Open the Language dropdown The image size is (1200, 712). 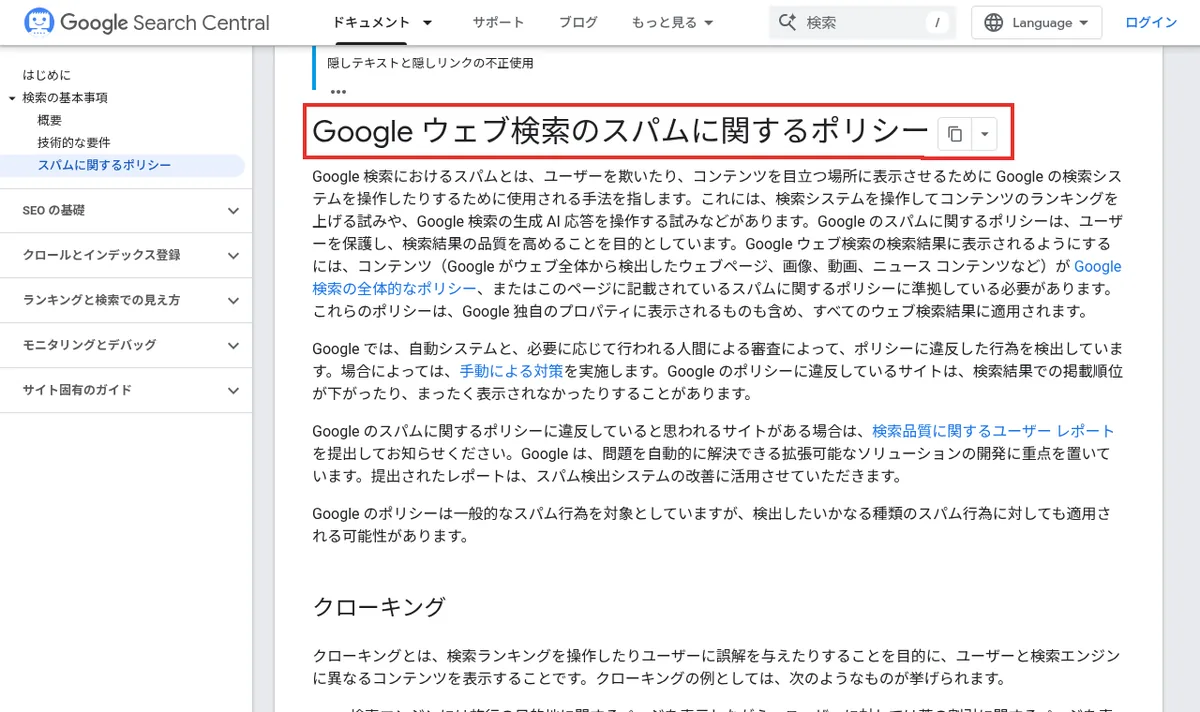pyautogui.click(x=1036, y=22)
